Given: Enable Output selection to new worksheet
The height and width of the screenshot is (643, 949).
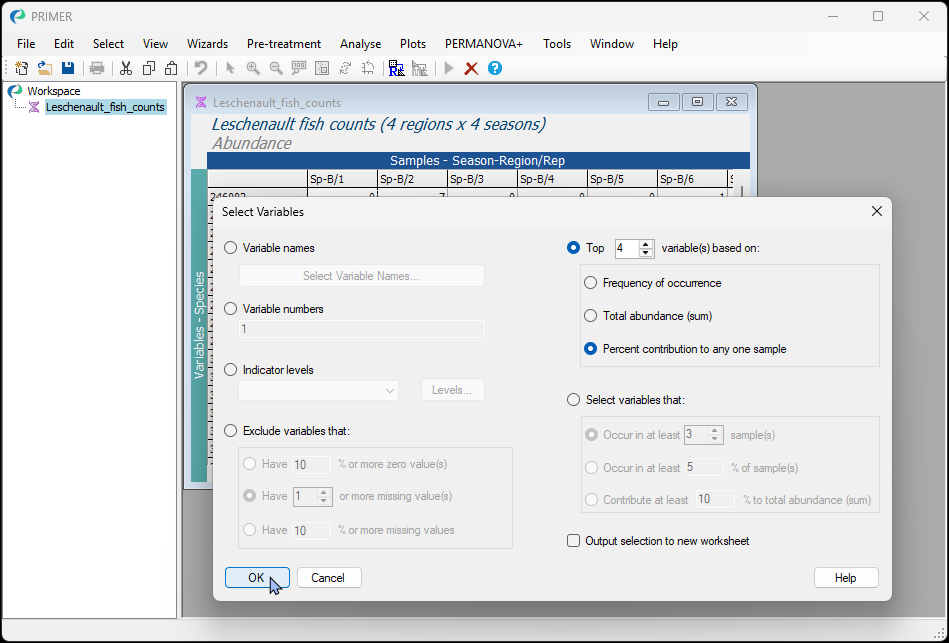Looking at the screenshot, I should (x=573, y=541).
